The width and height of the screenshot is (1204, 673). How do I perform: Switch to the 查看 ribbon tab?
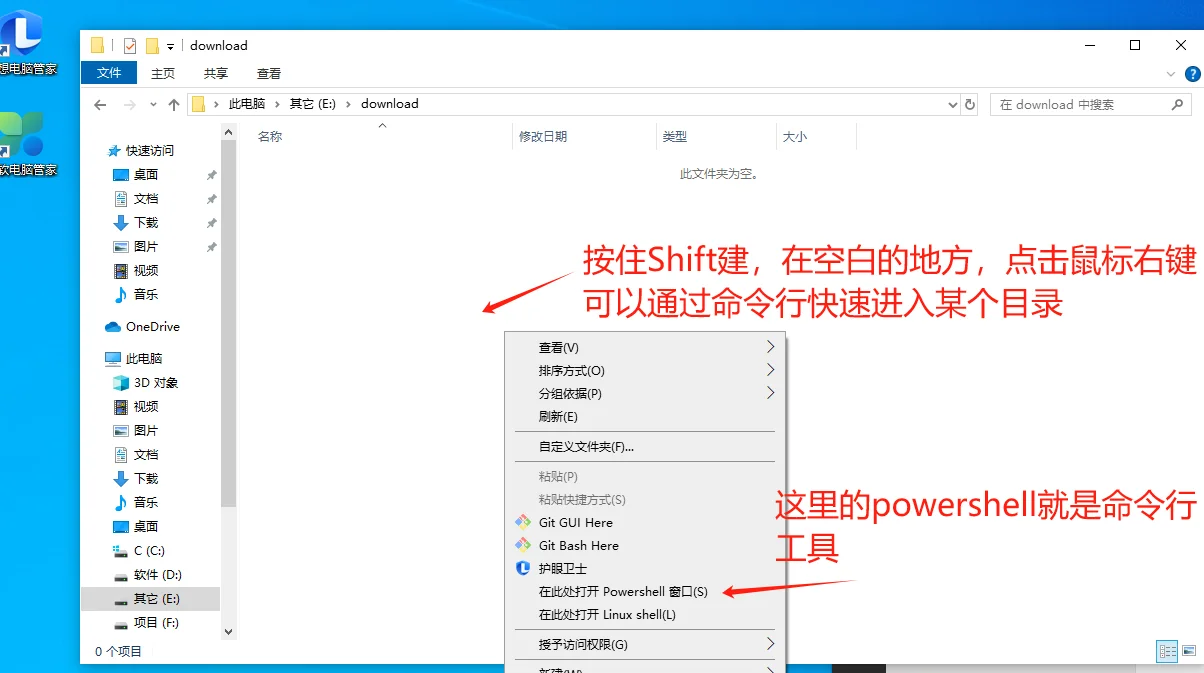pyautogui.click(x=268, y=72)
